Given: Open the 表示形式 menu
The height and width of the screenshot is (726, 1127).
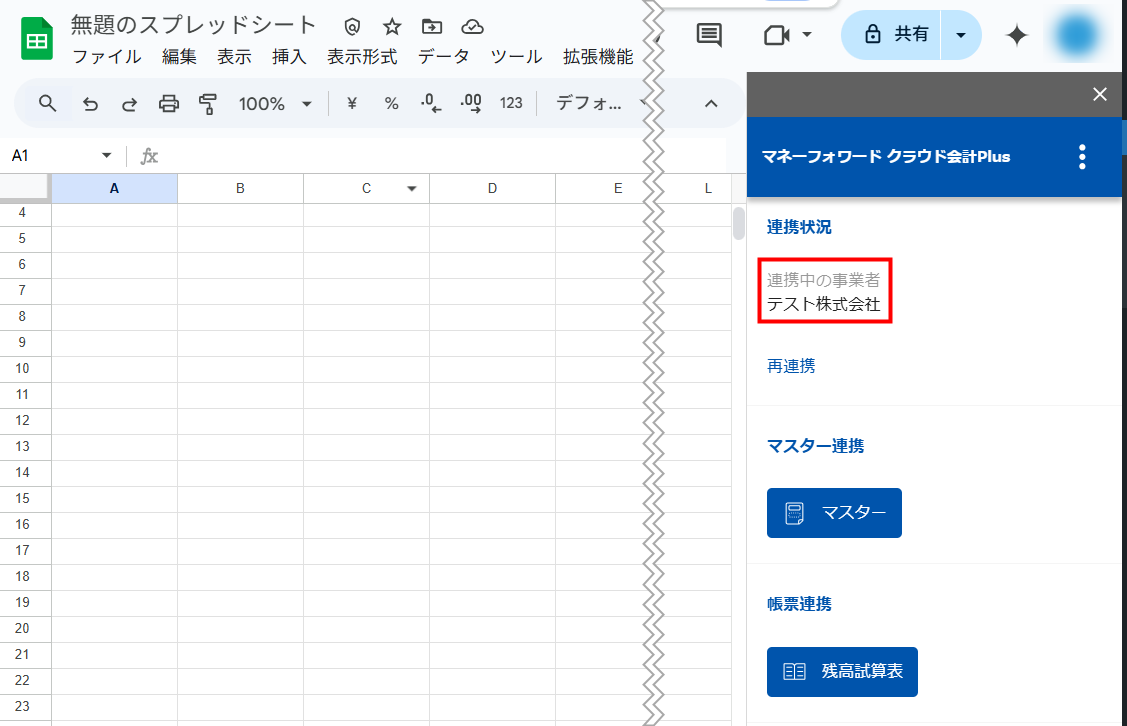Looking at the screenshot, I should 362,57.
